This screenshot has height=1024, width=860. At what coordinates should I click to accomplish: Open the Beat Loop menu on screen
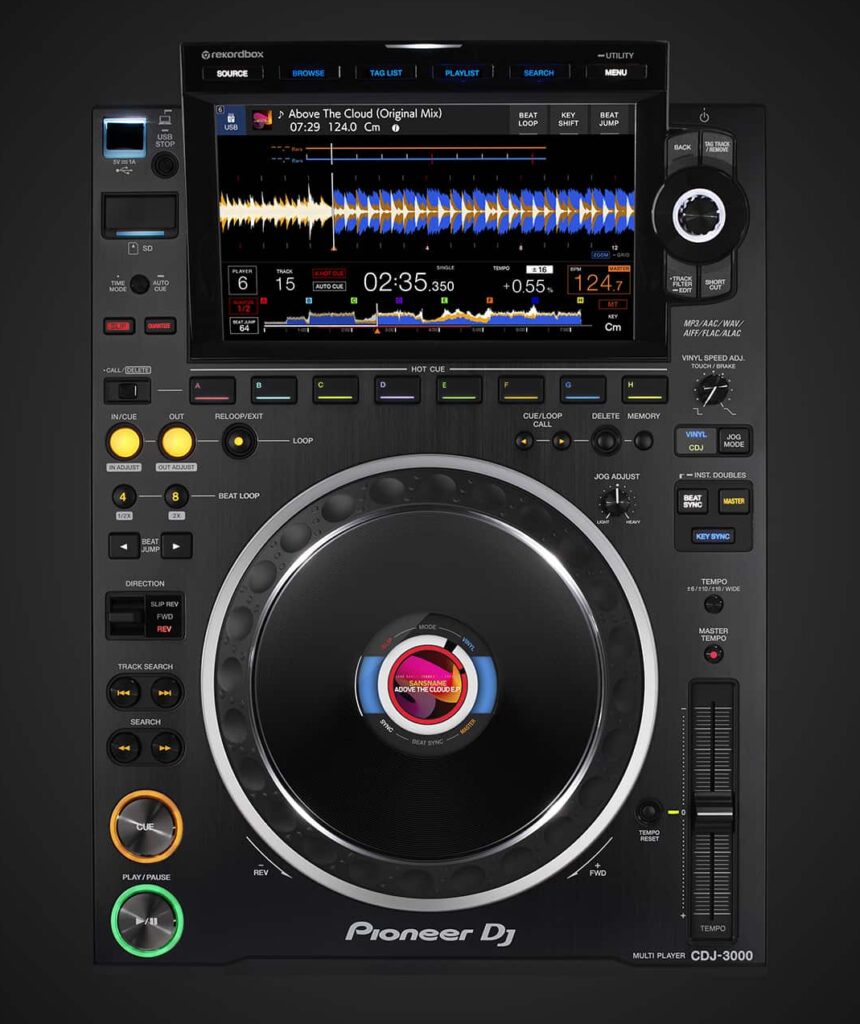coord(528,121)
